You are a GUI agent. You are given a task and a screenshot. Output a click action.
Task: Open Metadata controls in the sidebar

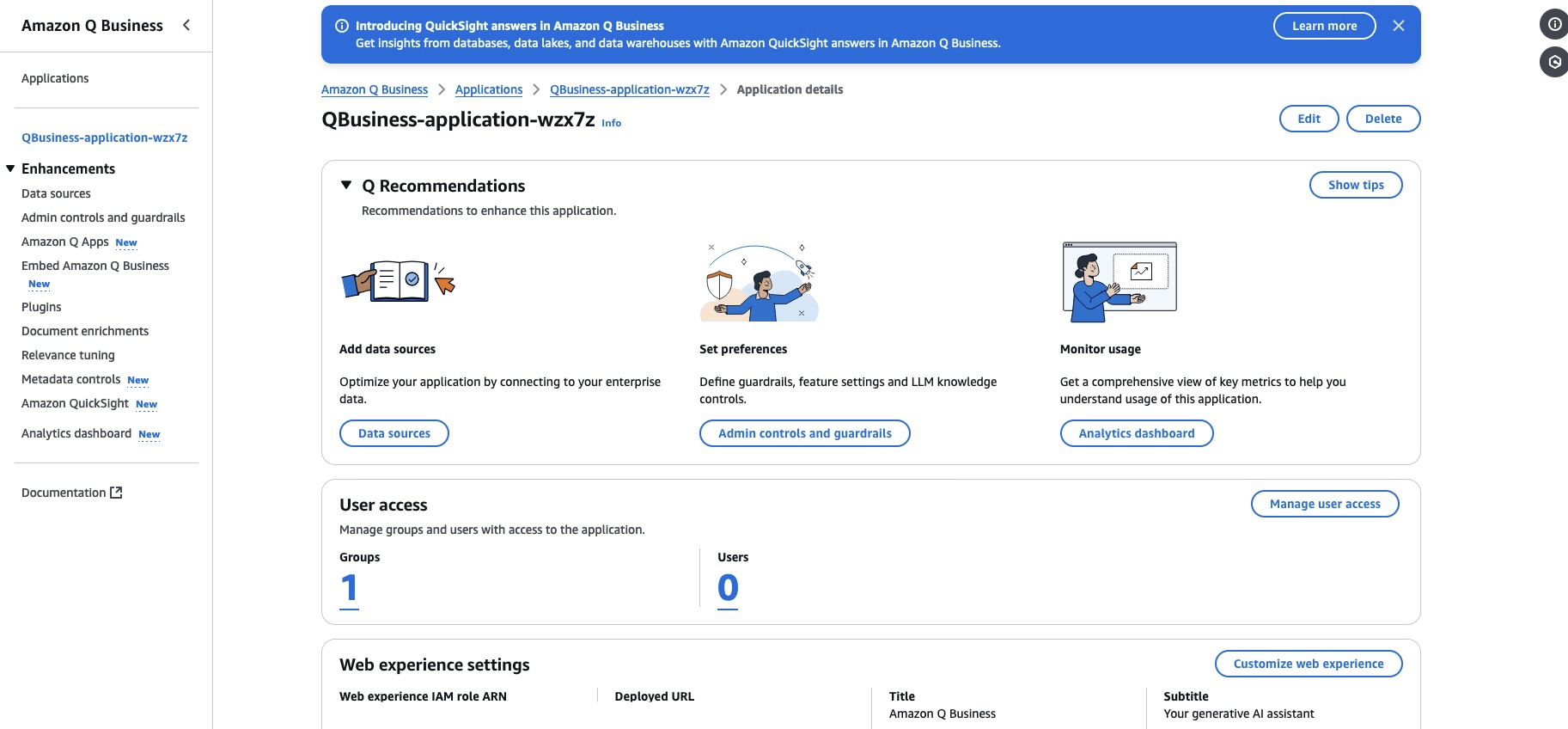pos(70,379)
